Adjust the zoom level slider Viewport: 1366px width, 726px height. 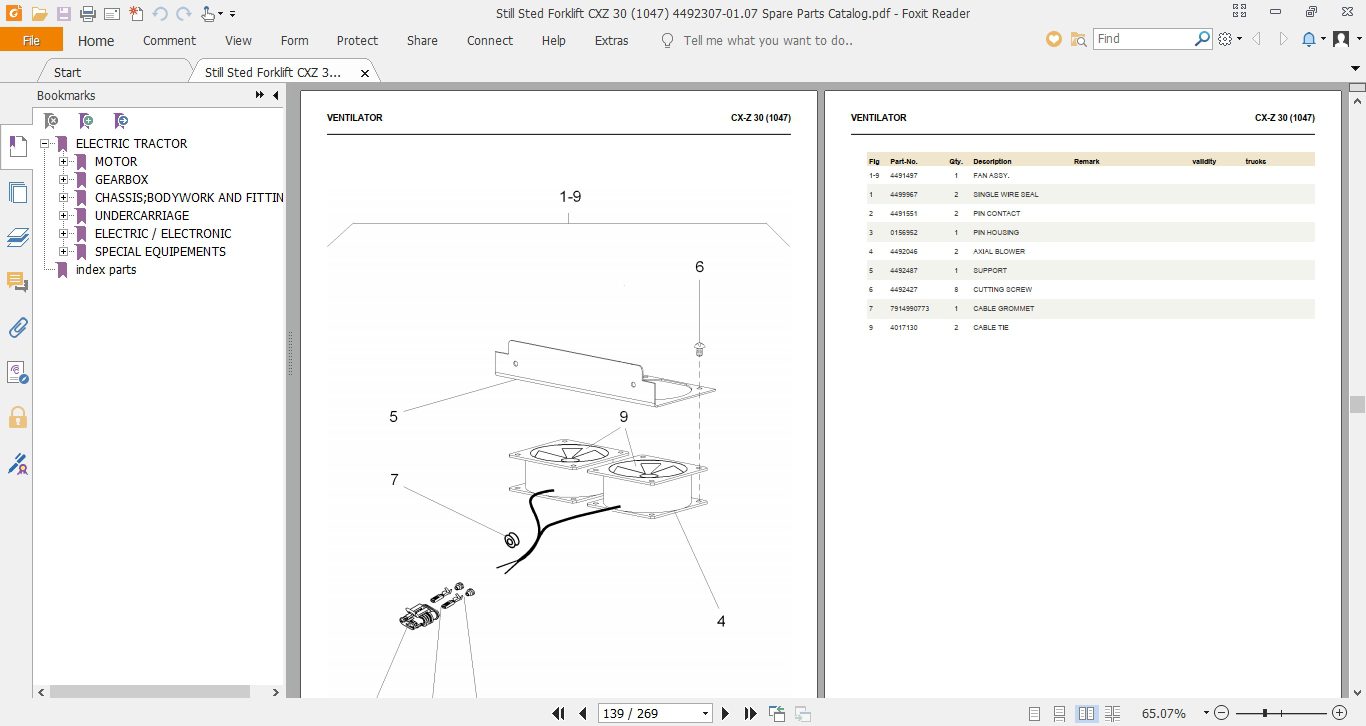pos(1265,713)
